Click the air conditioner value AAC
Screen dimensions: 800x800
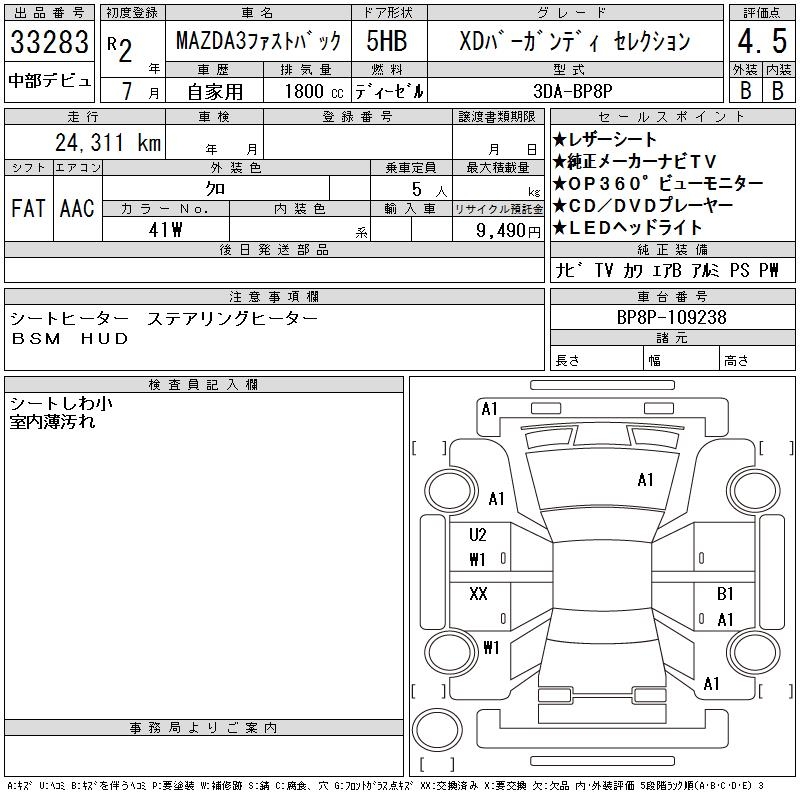(x=77, y=208)
